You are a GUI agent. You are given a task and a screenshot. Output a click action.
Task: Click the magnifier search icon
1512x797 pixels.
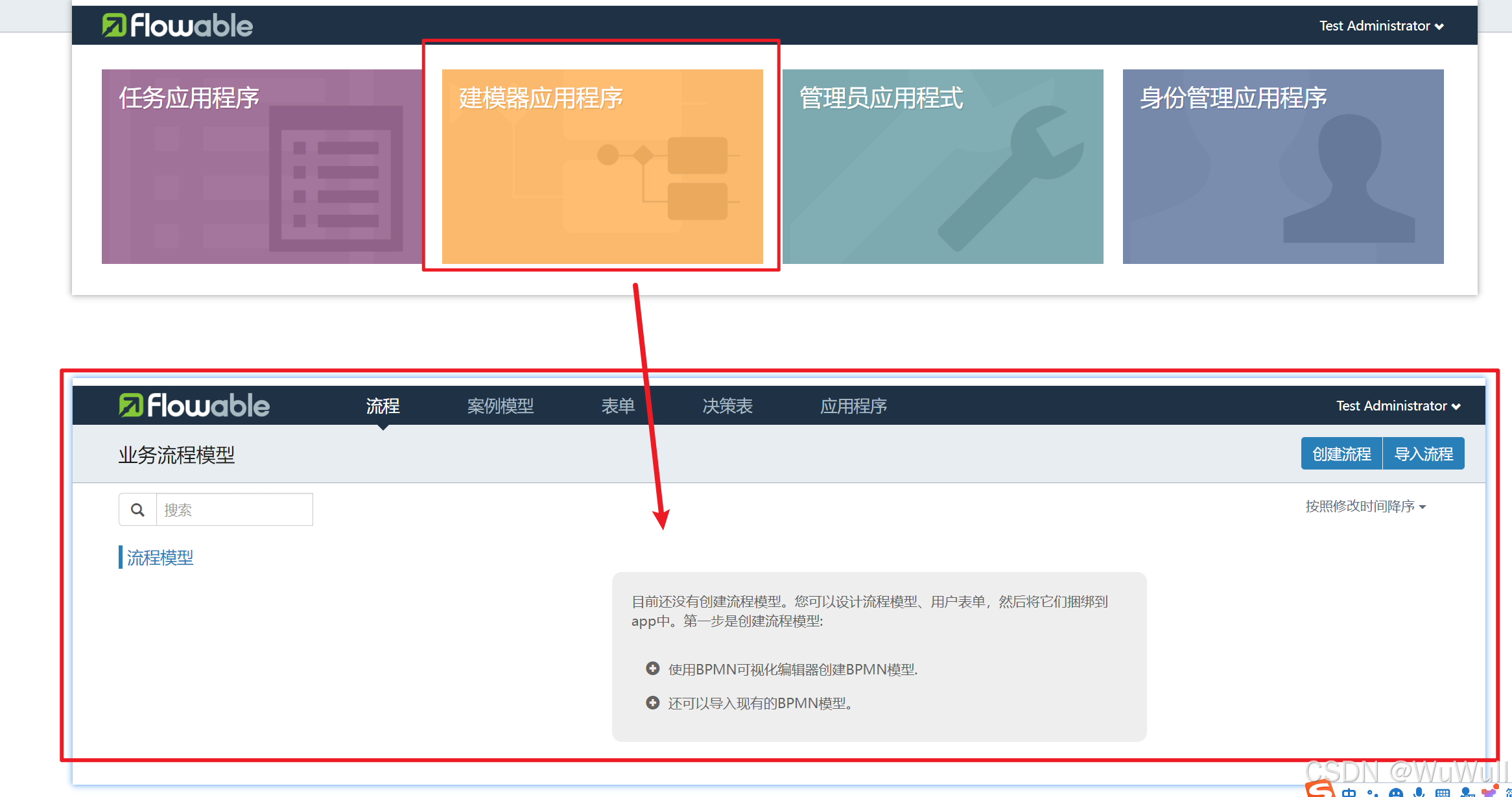tap(137, 510)
